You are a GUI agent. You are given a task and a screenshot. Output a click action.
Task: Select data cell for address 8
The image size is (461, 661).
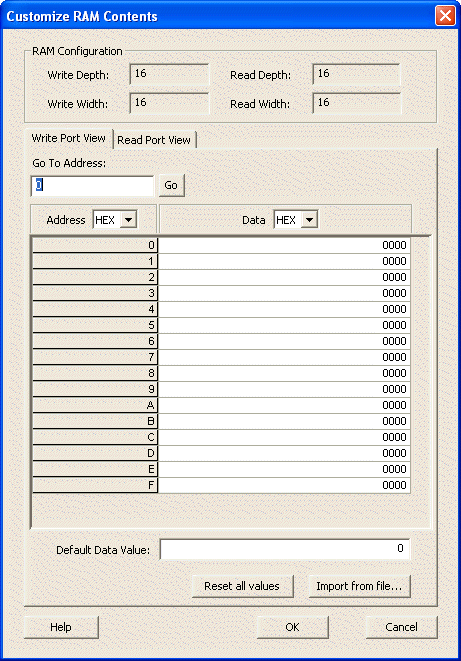tap(284, 373)
